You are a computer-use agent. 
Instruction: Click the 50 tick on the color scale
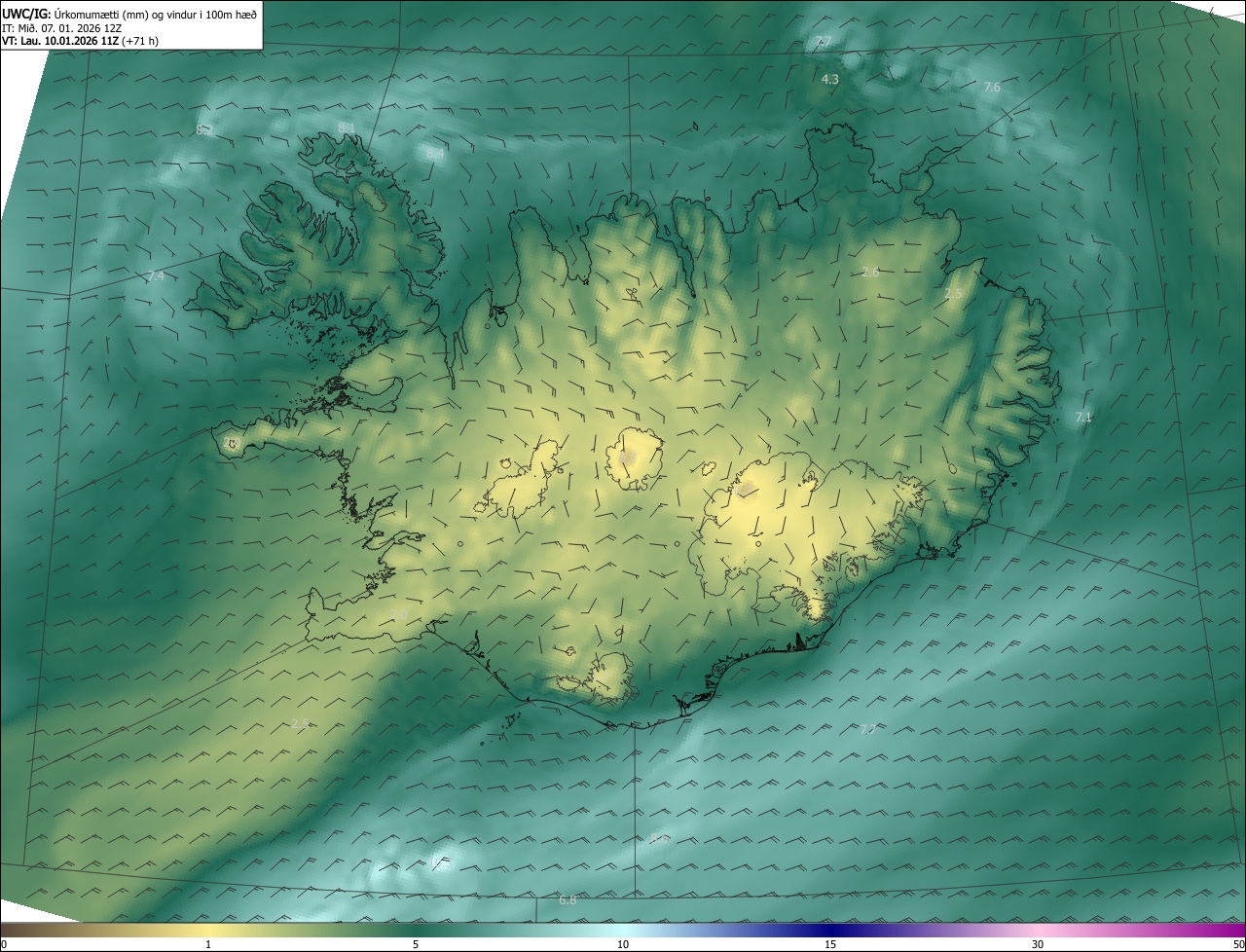tap(1238, 944)
